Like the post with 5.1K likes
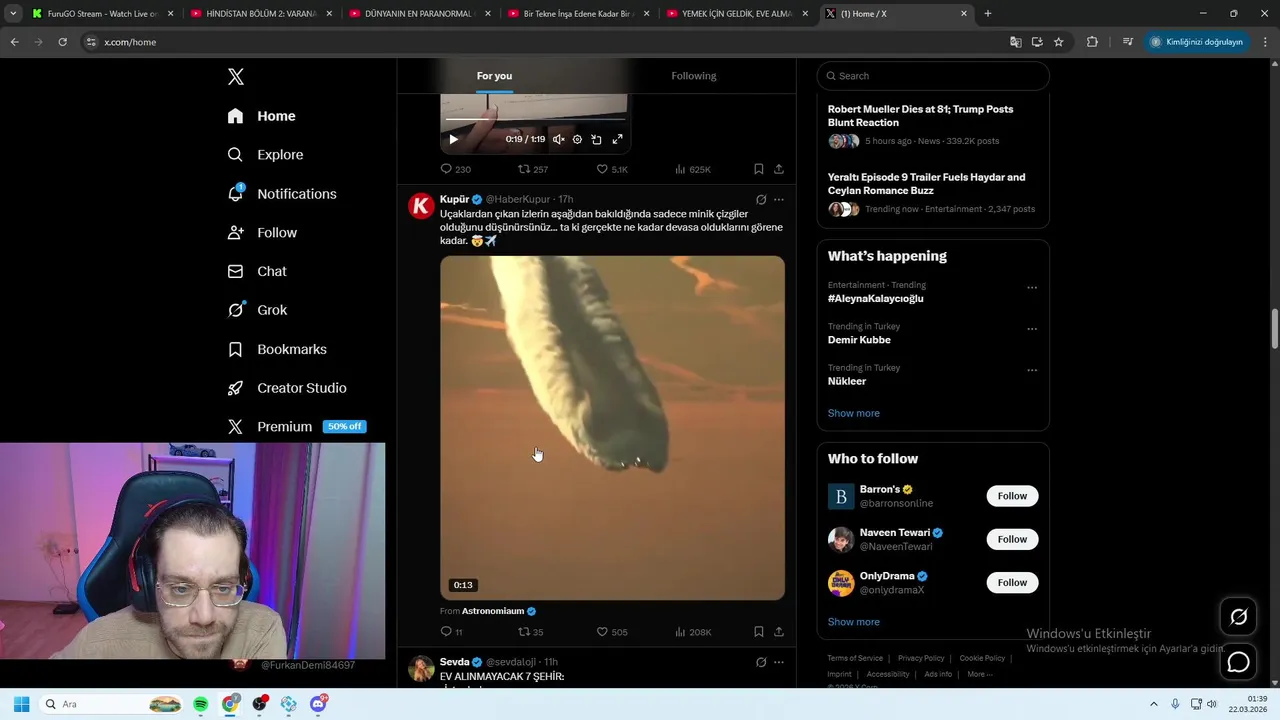 click(x=612, y=169)
